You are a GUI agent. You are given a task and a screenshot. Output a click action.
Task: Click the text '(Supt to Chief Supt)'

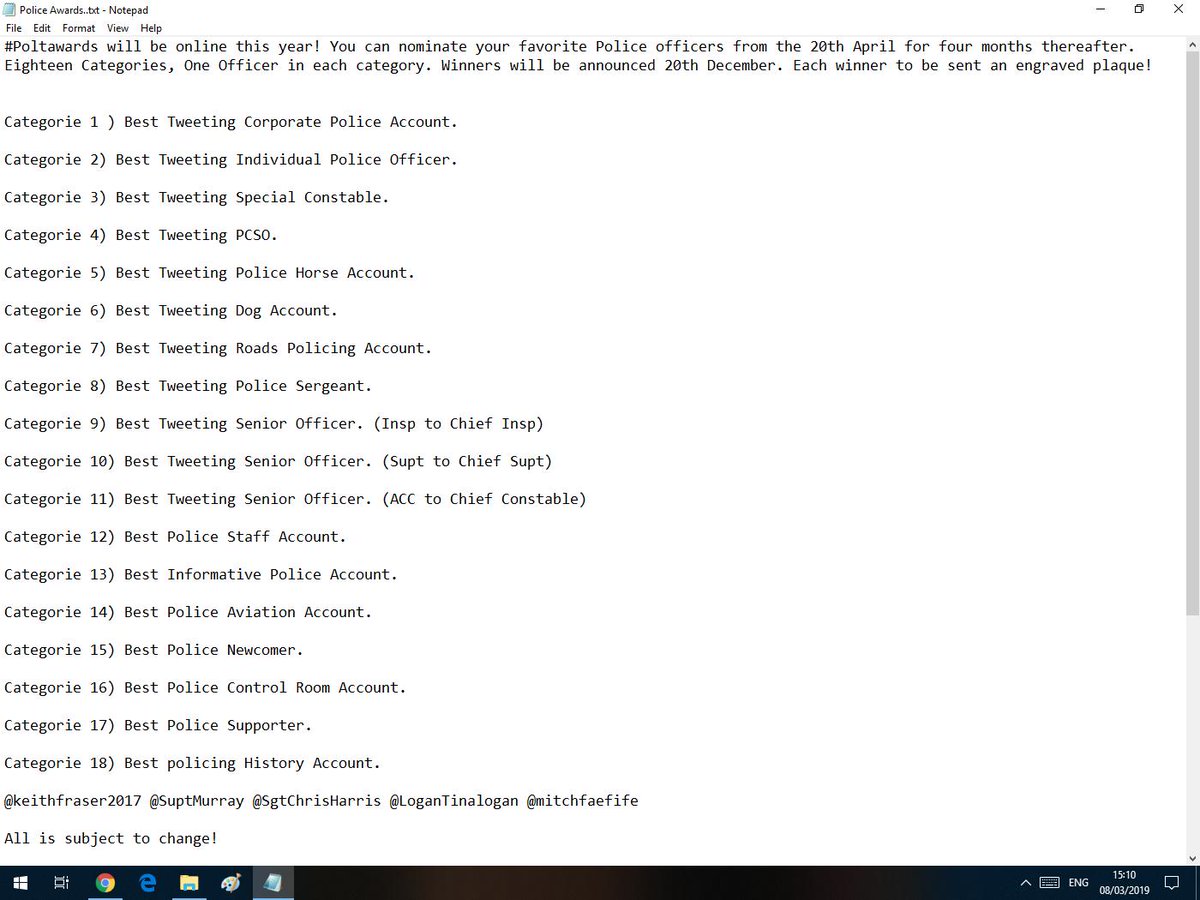(466, 462)
